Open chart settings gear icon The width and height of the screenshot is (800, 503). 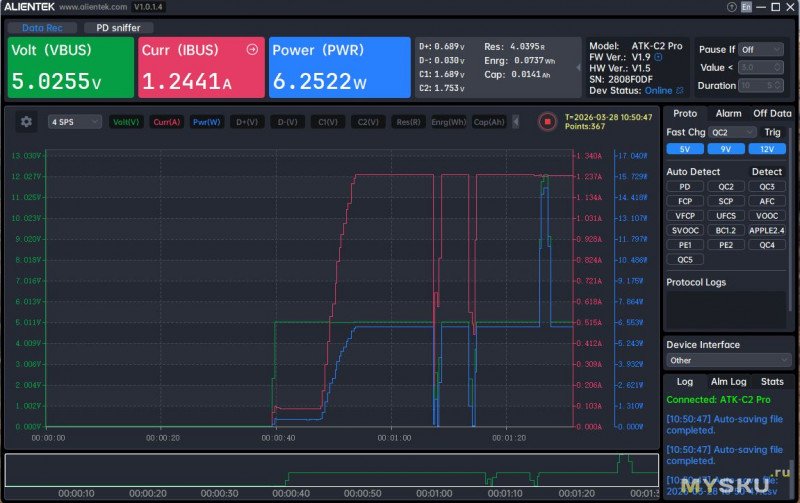tap(27, 122)
